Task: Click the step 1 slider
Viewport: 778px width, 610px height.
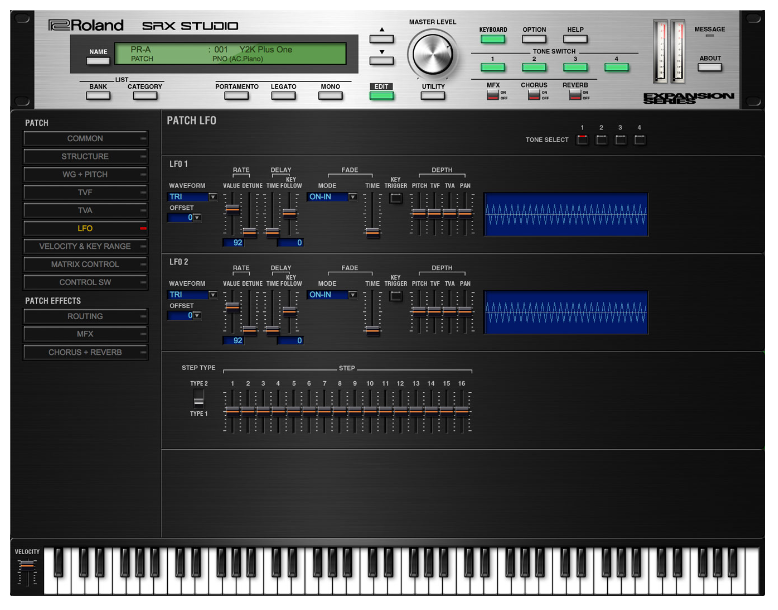Action: [232, 411]
